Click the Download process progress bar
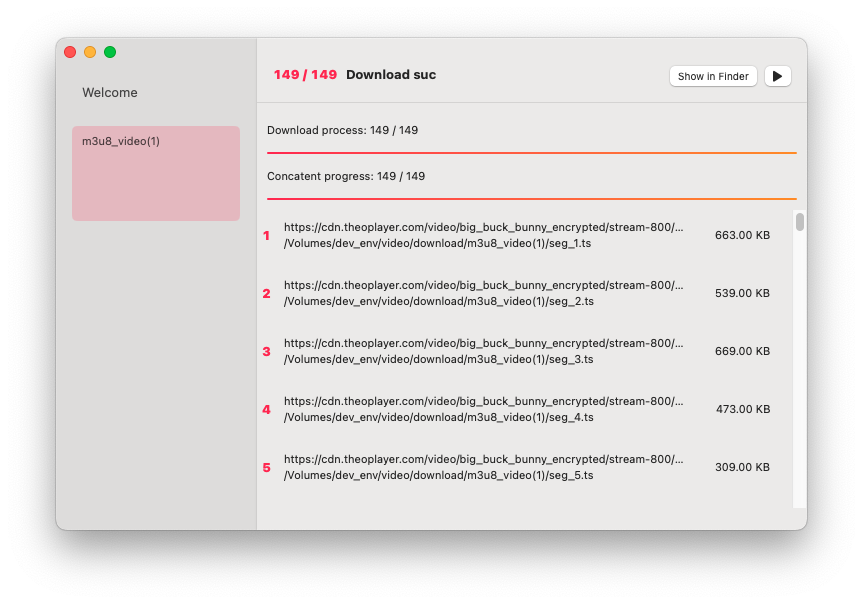Viewport: 863px width, 604px height. pyautogui.click(x=530, y=152)
